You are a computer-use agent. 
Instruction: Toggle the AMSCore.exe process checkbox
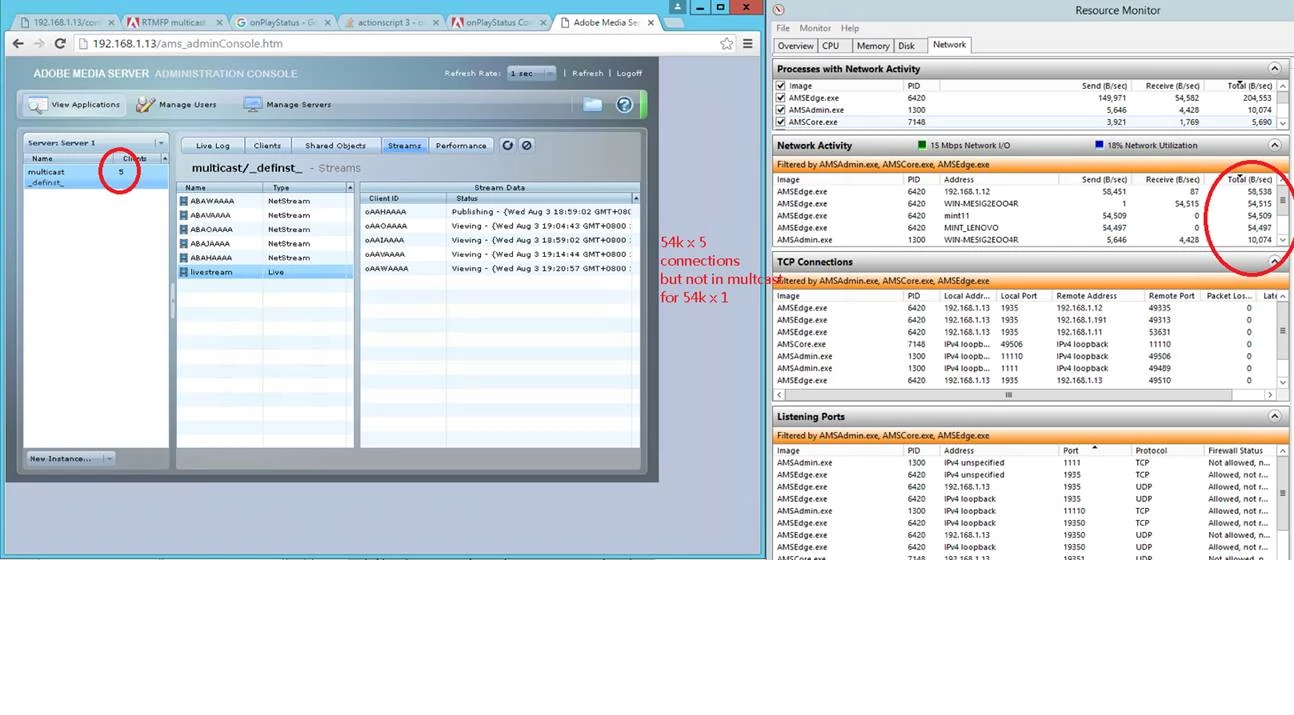click(781, 122)
